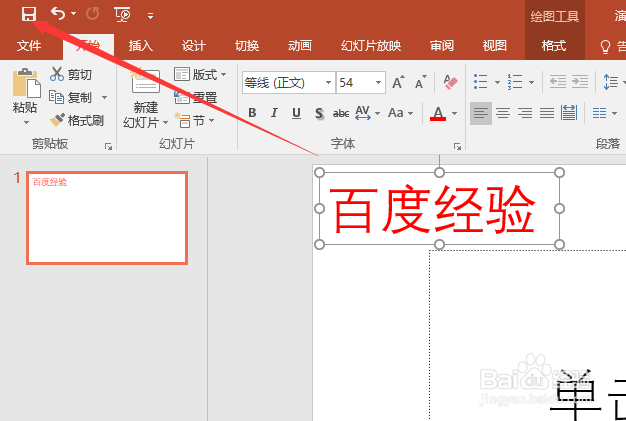Switch to the 动画 tab
Viewport: 626px width, 421px height.
(x=300, y=46)
